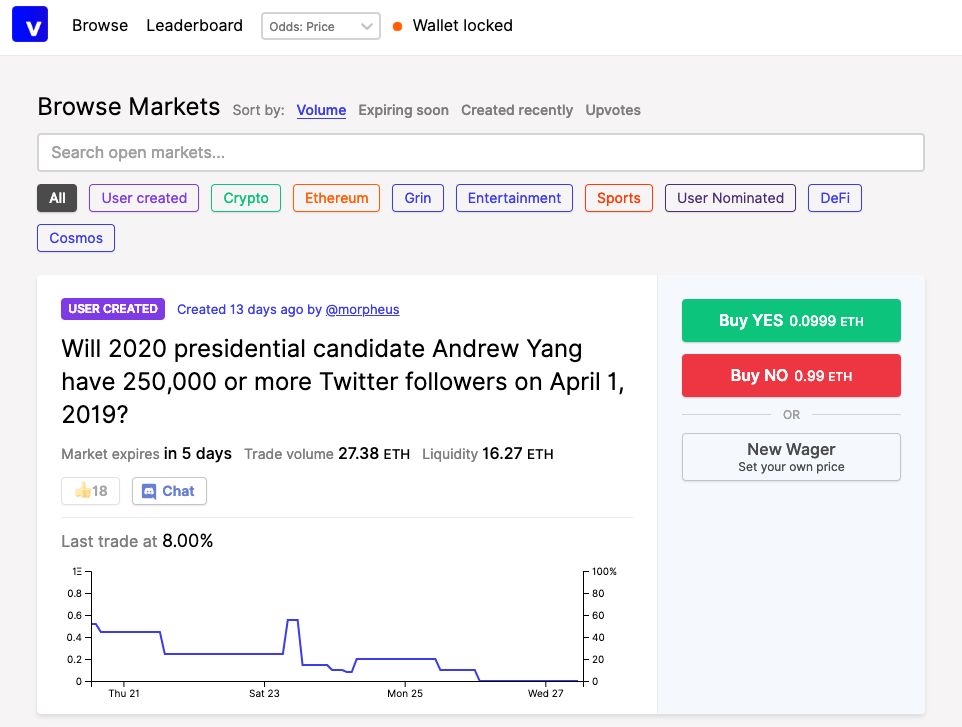Image resolution: width=962 pixels, height=727 pixels.
Task: Filter by DeFi category
Action: point(835,198)
